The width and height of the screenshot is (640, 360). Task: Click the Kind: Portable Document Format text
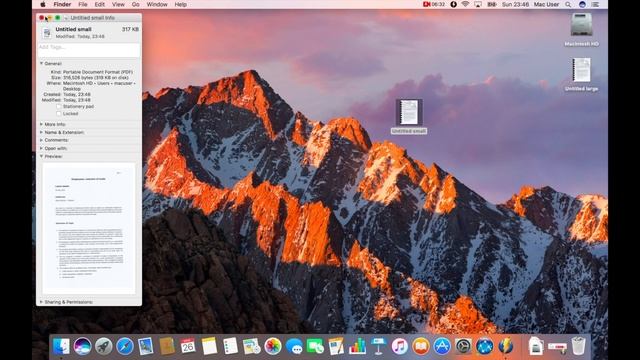coord(92,72)
